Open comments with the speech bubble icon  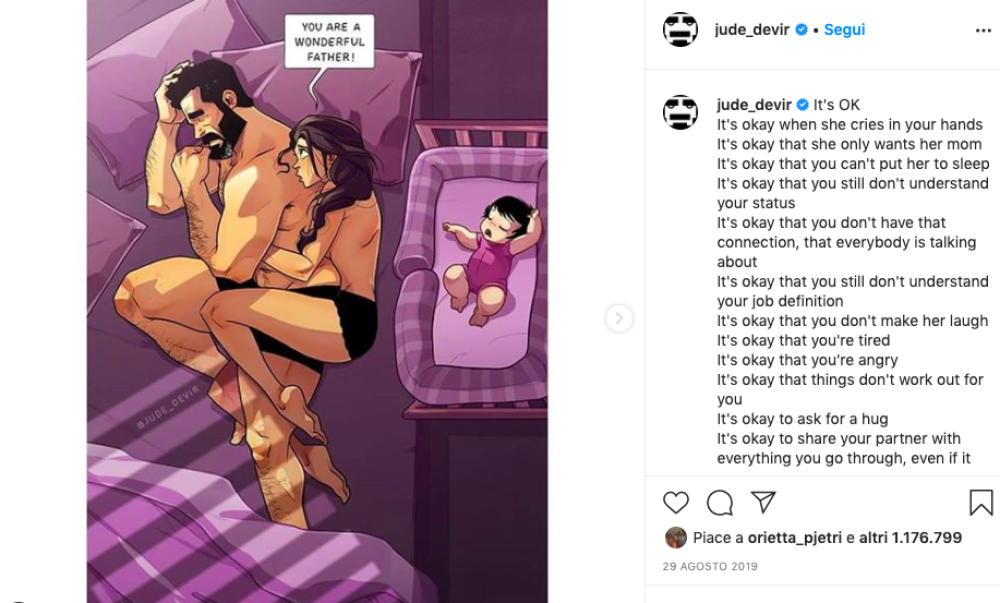coord(719,503)
